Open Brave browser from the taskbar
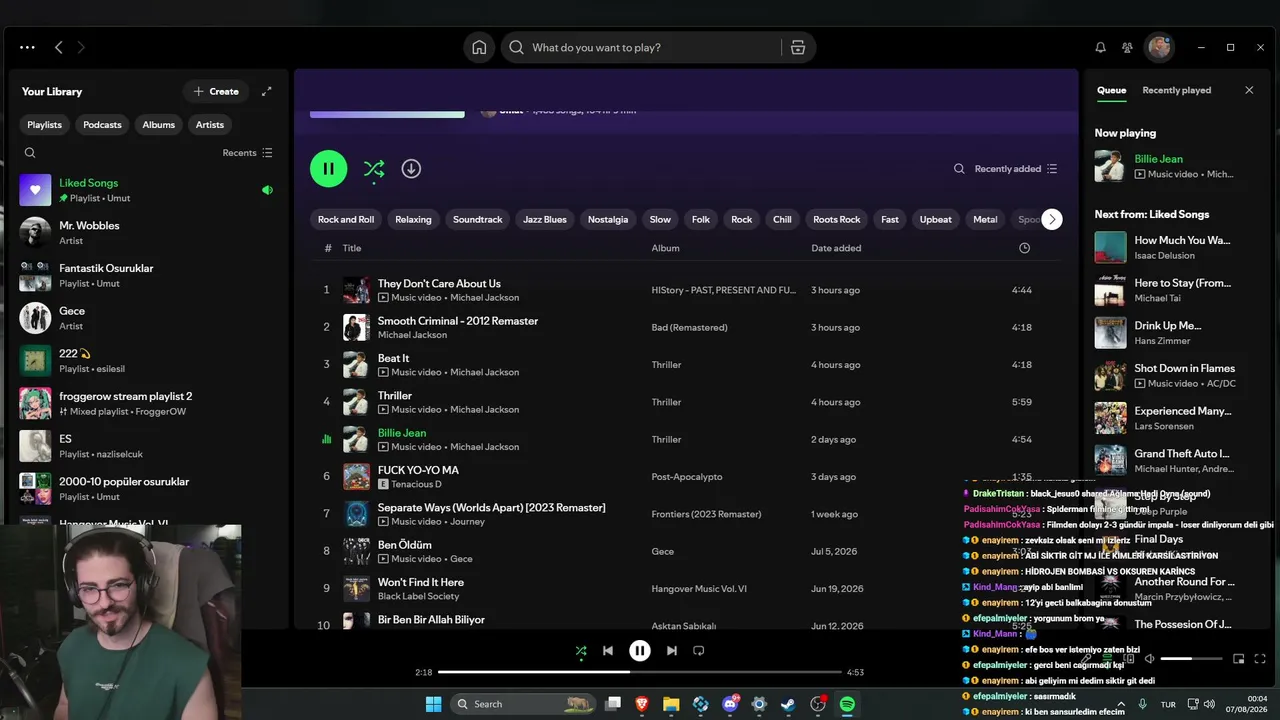The width and height of the screenshot is (1280, 720). coord(642,704)
